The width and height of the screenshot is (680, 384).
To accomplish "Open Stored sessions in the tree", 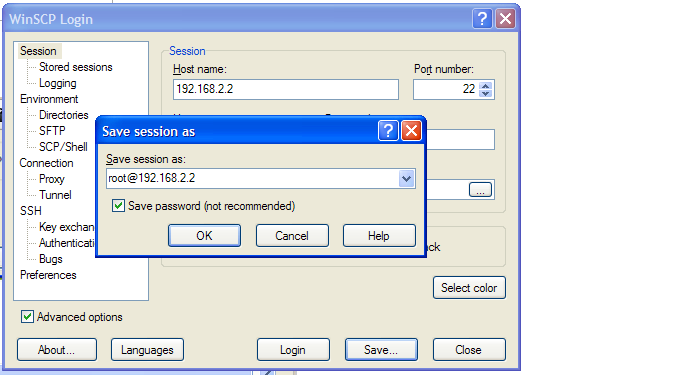I will pos(75,67).
